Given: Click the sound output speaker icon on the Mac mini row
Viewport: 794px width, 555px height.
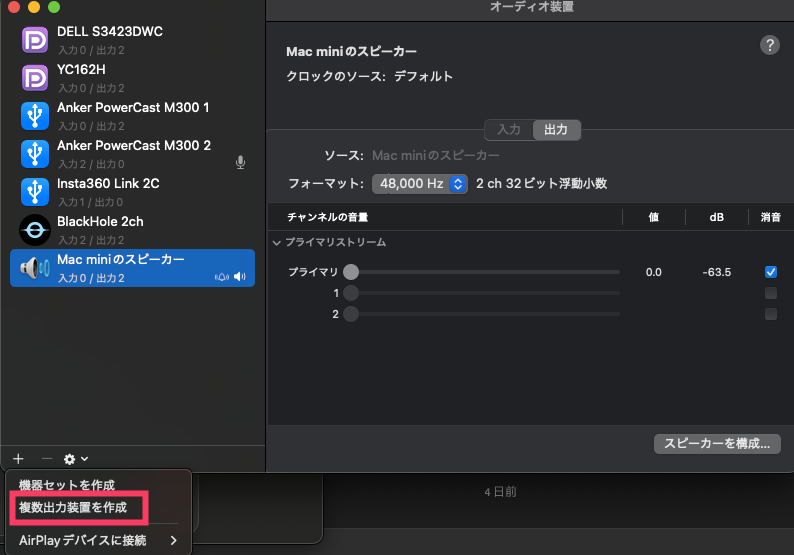Looking at the screenshot, I should pyautogui.click(x=240, y=276).
